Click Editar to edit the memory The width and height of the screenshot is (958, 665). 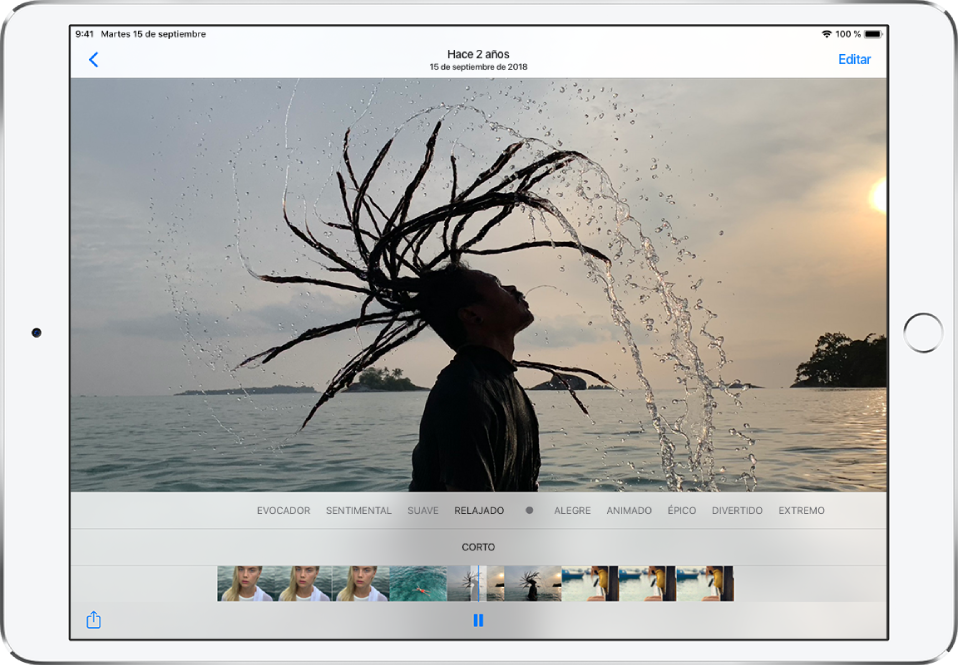[854, 60]
